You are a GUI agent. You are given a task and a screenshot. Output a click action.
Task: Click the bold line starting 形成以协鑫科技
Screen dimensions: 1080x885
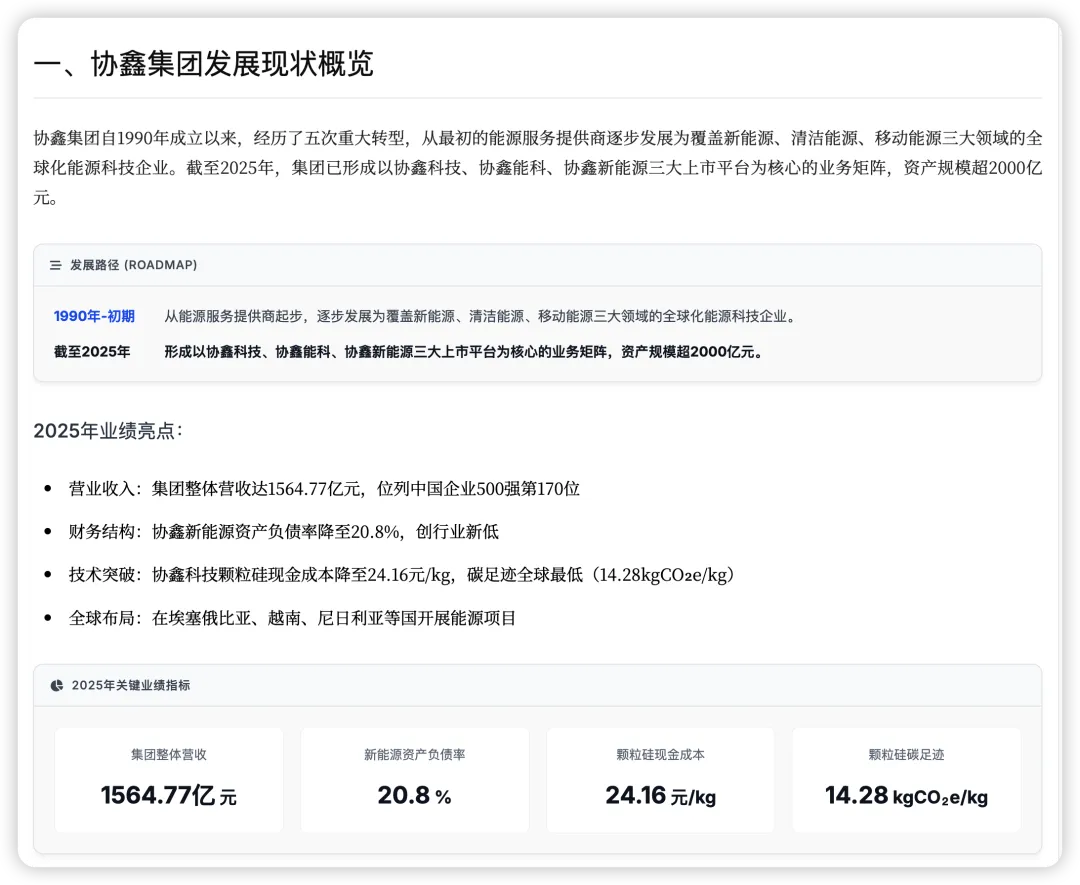pyautogui.click(x=464, y=352)
